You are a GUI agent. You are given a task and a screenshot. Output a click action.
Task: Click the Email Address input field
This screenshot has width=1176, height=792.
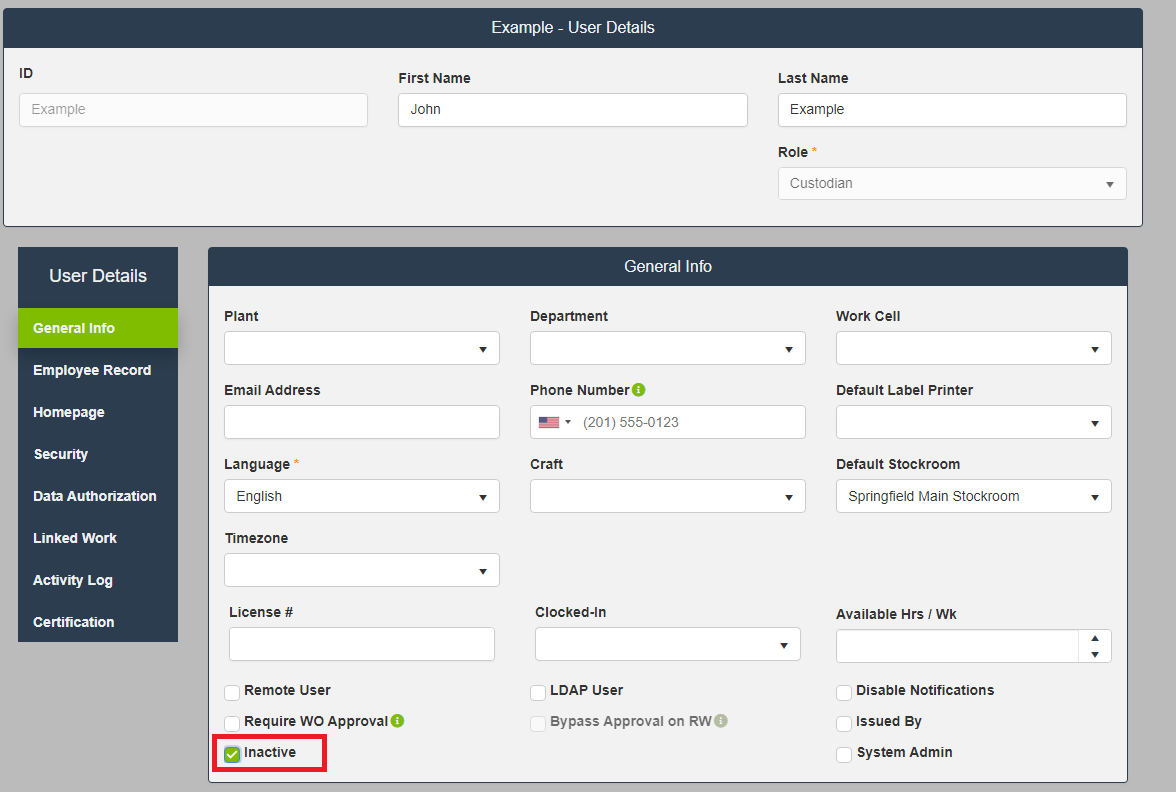(x=361, y=422)
